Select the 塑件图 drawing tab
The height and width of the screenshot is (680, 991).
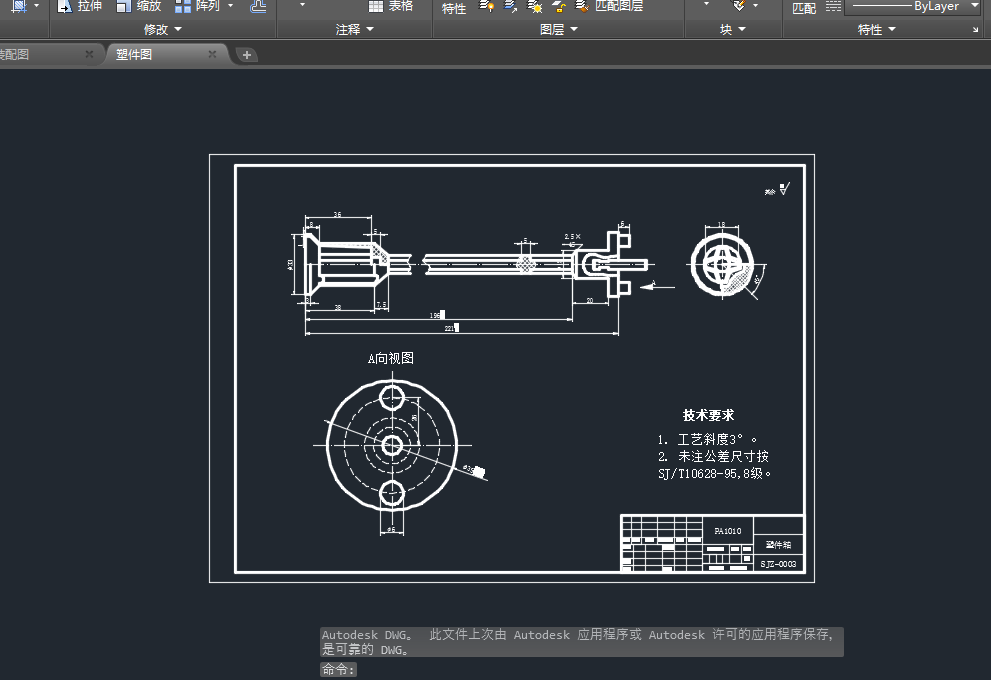(x=134, y=55)
